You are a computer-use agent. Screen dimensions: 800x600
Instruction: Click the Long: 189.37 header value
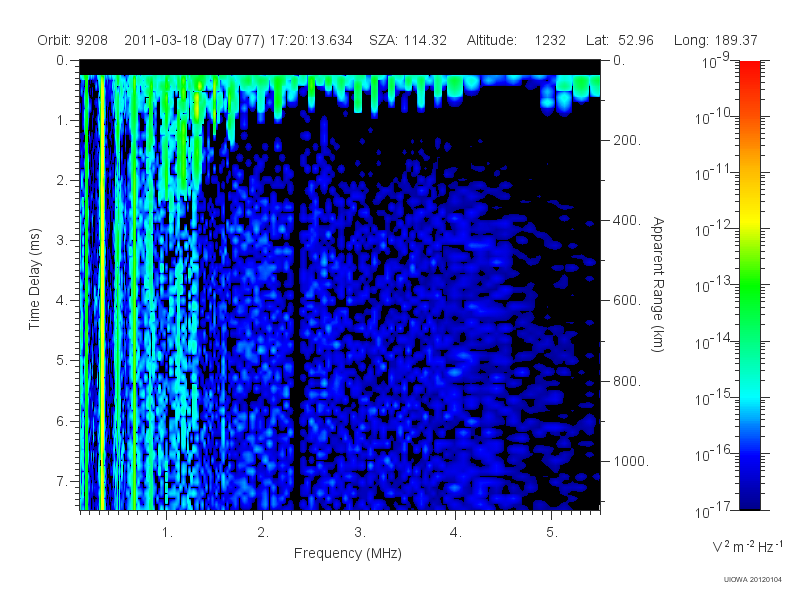coord(715,40)
